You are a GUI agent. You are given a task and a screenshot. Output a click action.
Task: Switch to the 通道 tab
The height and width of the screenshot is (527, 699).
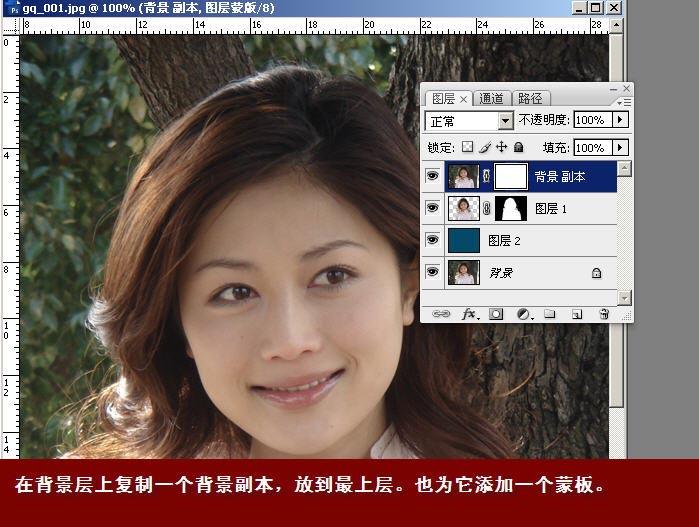coord(492,98)
